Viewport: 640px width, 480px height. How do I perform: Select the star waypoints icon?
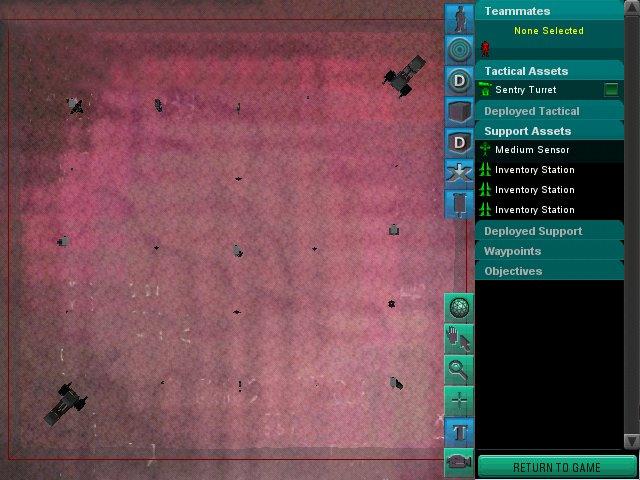[458, 173]
